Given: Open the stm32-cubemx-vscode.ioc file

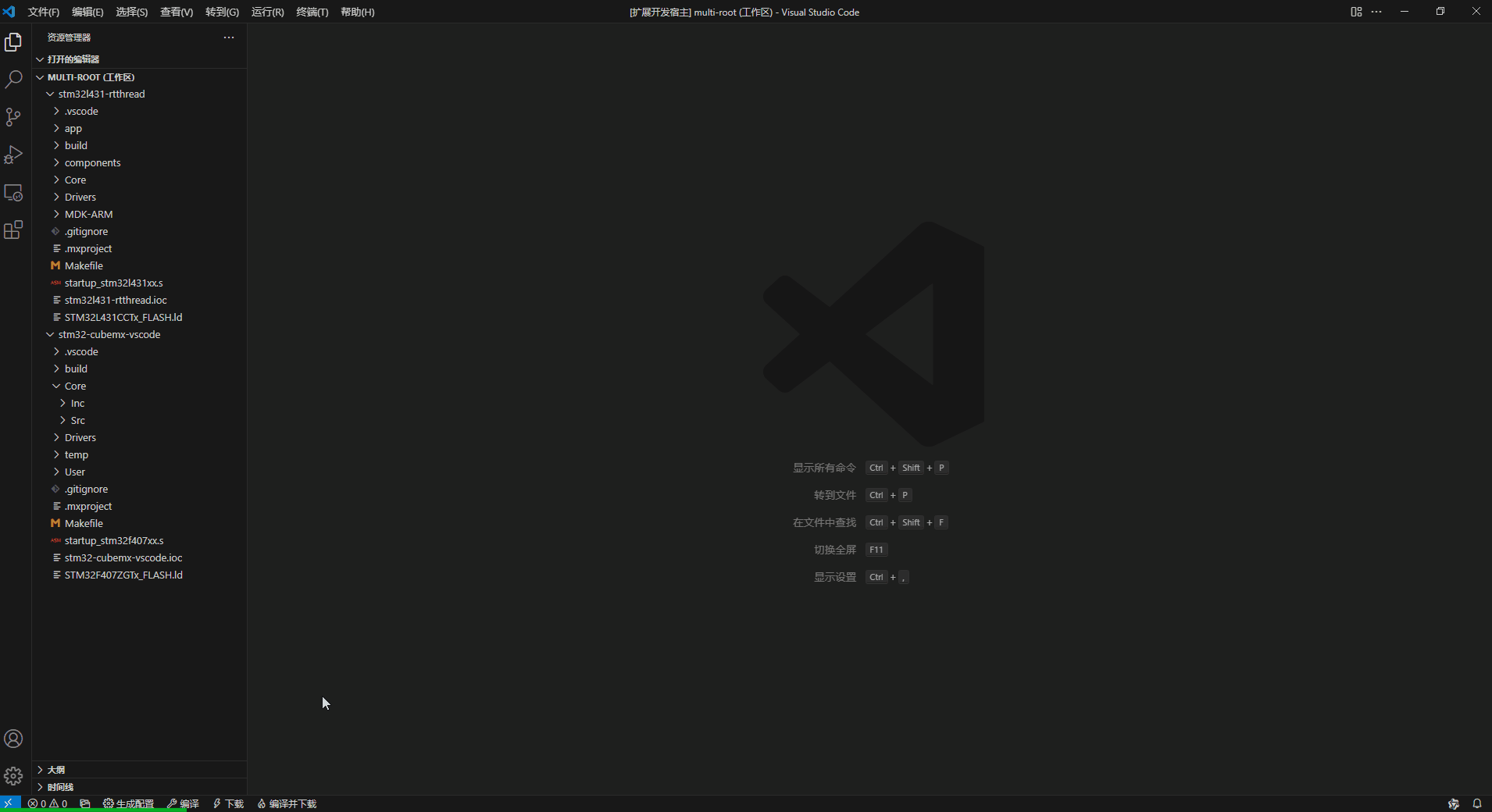Looking at the screenshot, I should 123,557.
